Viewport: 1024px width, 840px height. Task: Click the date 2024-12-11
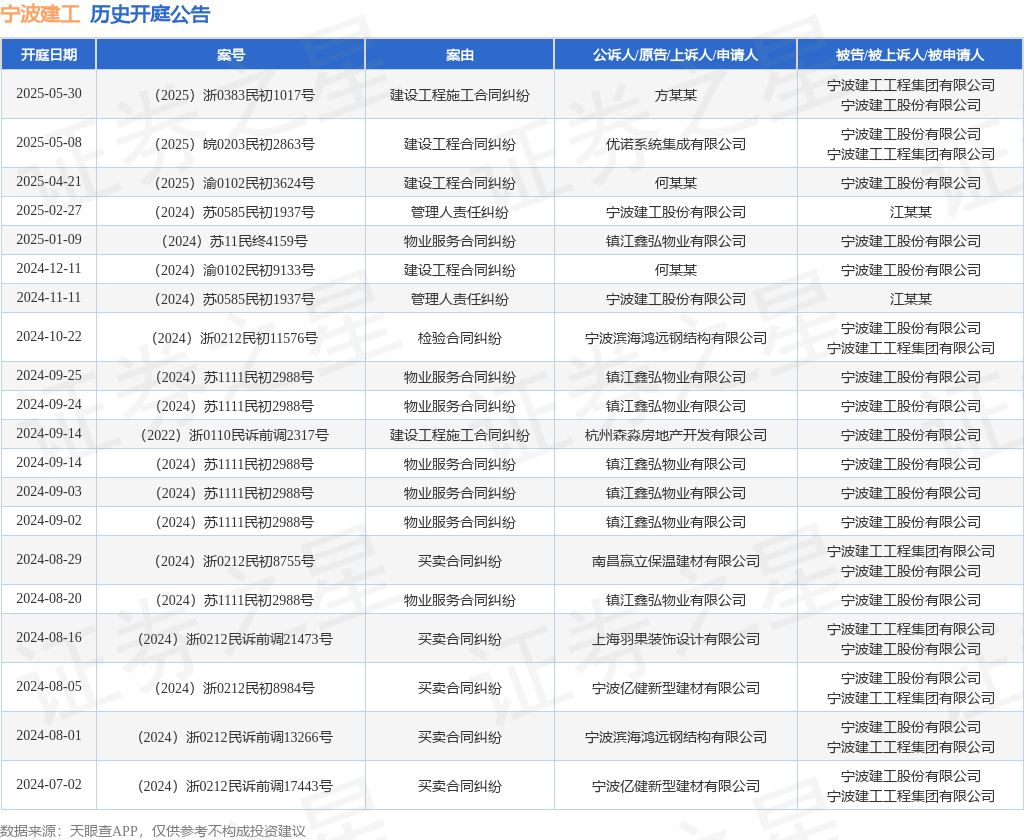(49, 268)
